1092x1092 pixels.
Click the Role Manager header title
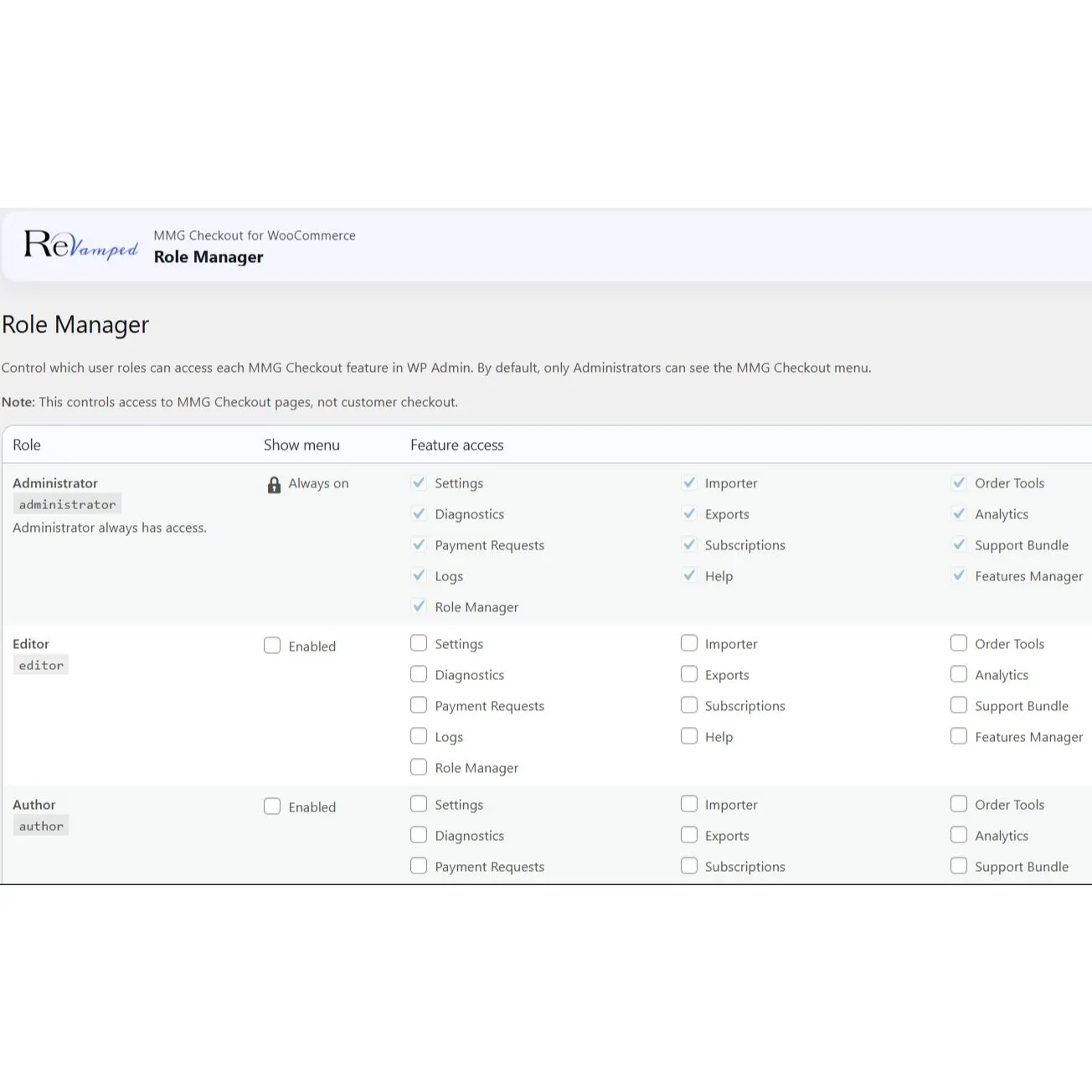209,257
